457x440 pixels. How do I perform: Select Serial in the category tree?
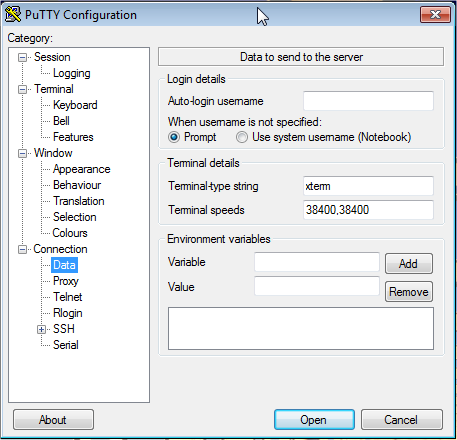[66, 345]
